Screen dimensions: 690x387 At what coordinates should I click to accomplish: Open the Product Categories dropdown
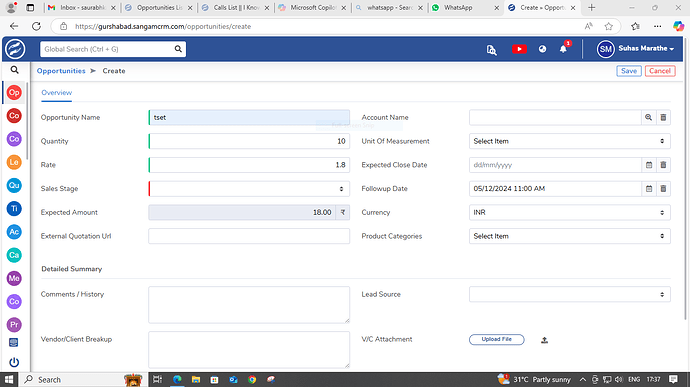click(x=570, y=236)
